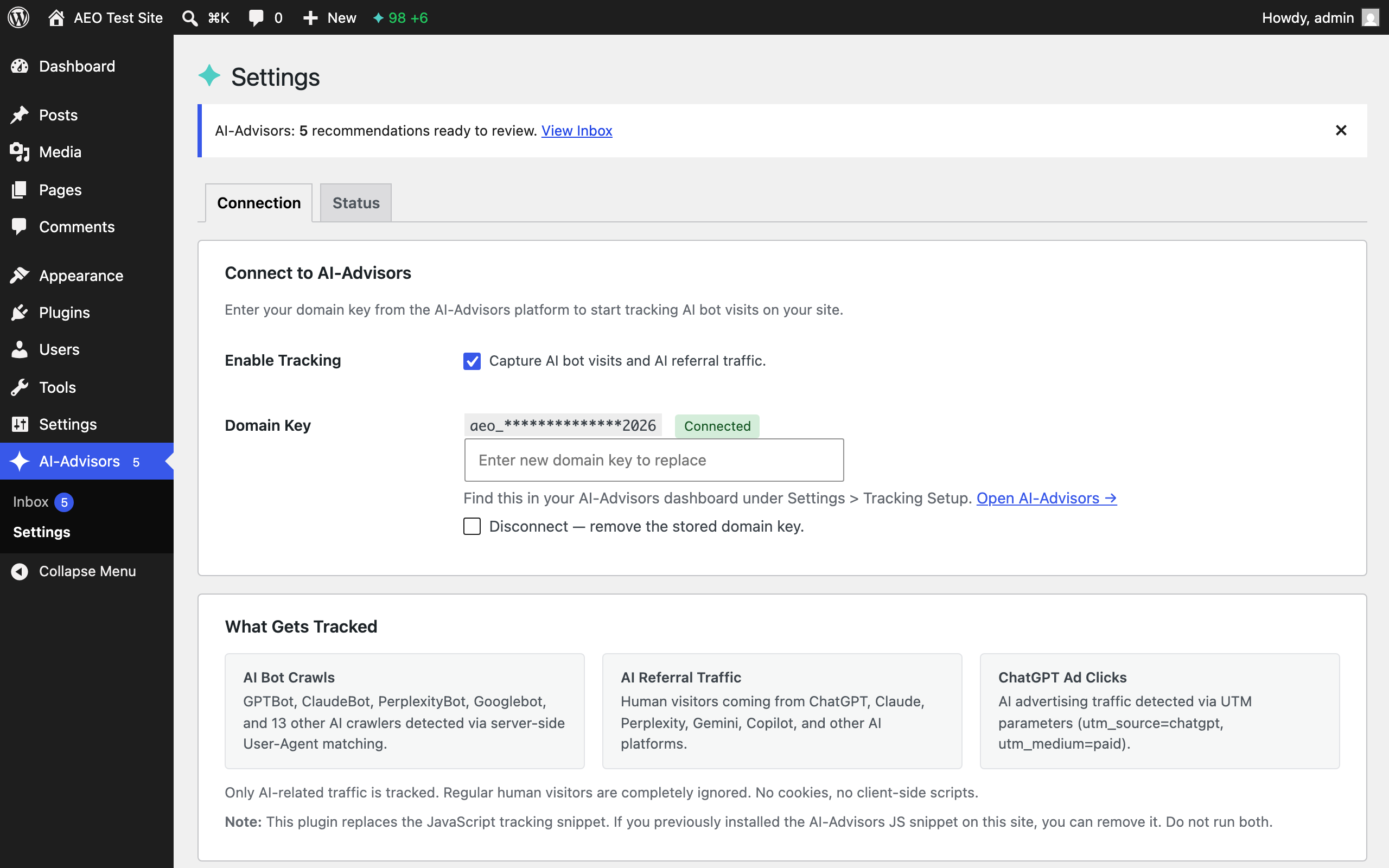Click the Comments bubble icon in sidebar

coord(20,227)
